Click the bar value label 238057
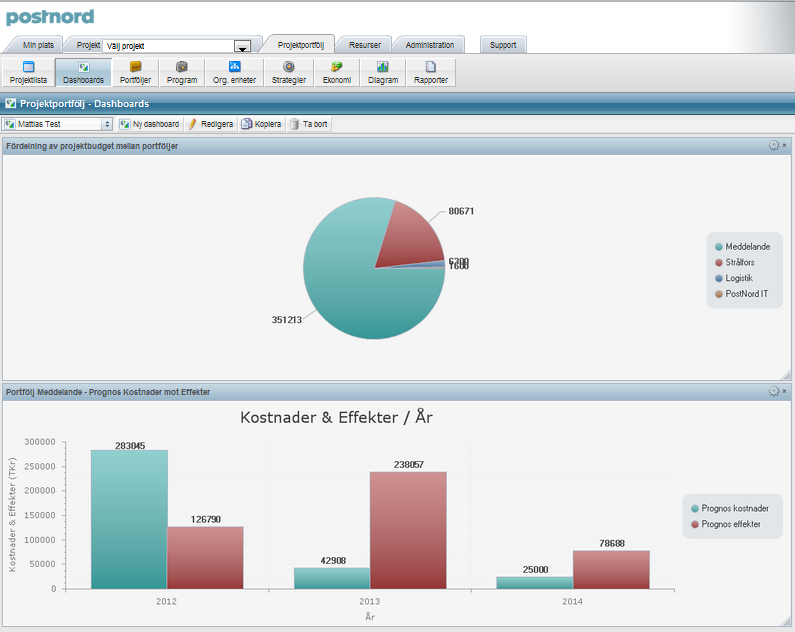This screenshot has height=632, width=795. point(409,464)
